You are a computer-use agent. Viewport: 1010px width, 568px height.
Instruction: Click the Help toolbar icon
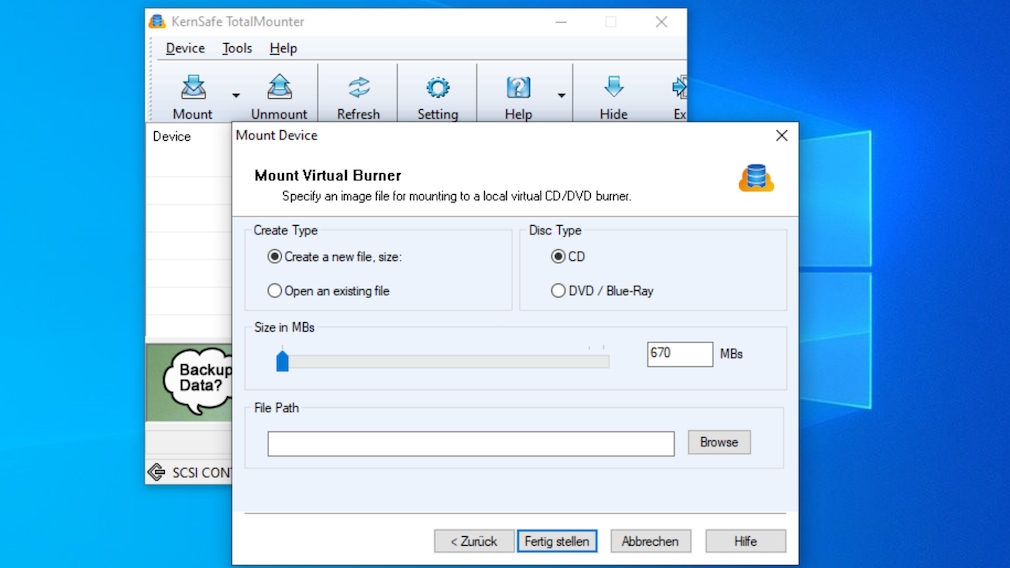[x=518, y=88]
